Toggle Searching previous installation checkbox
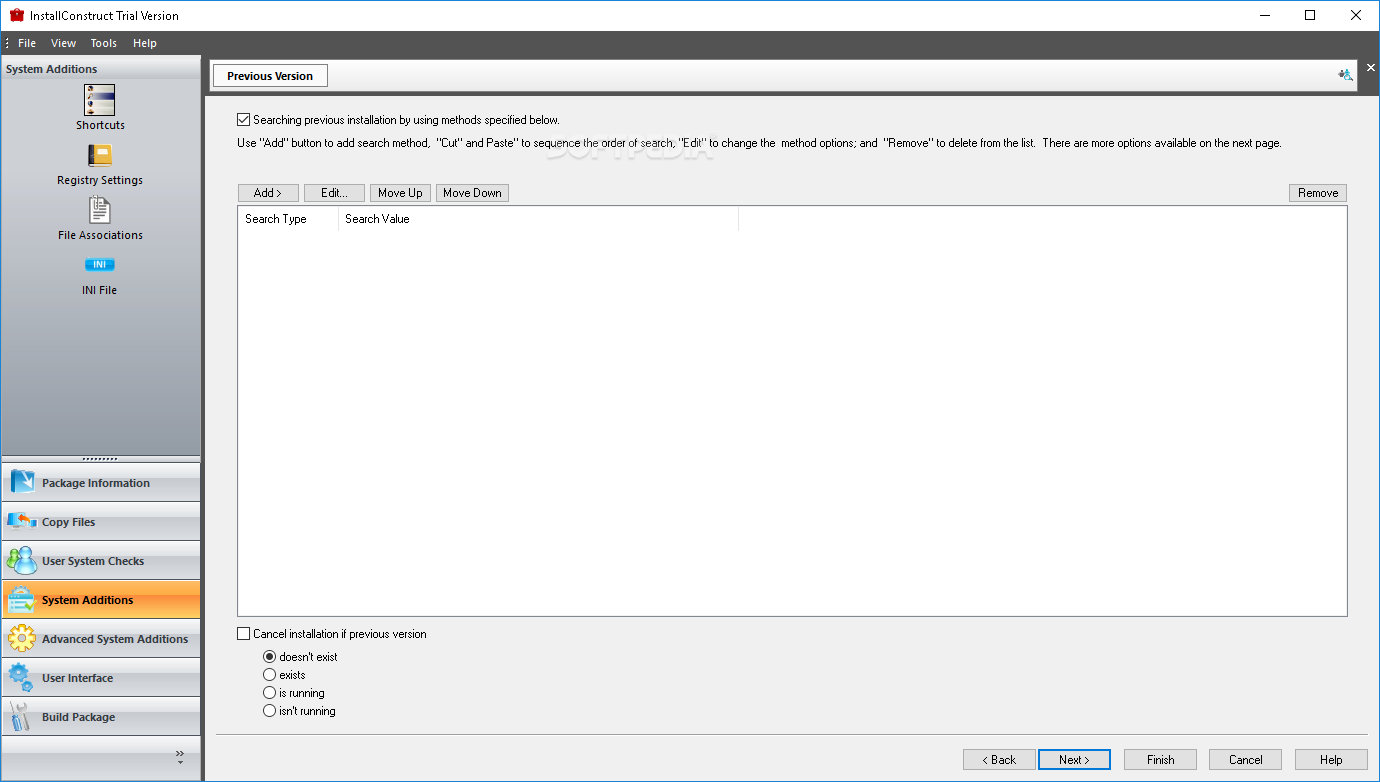 (244, 120)
